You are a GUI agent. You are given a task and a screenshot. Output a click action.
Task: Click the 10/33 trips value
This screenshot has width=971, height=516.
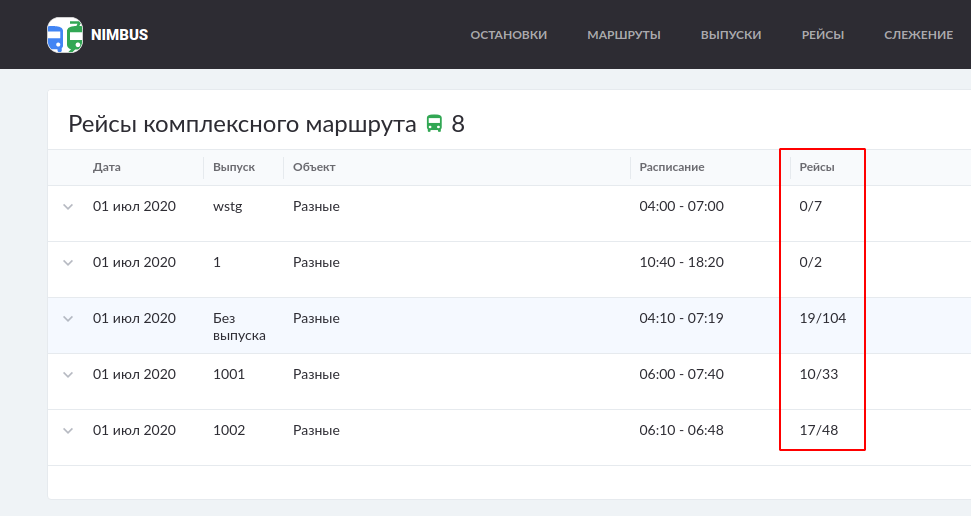coord(818,375)
